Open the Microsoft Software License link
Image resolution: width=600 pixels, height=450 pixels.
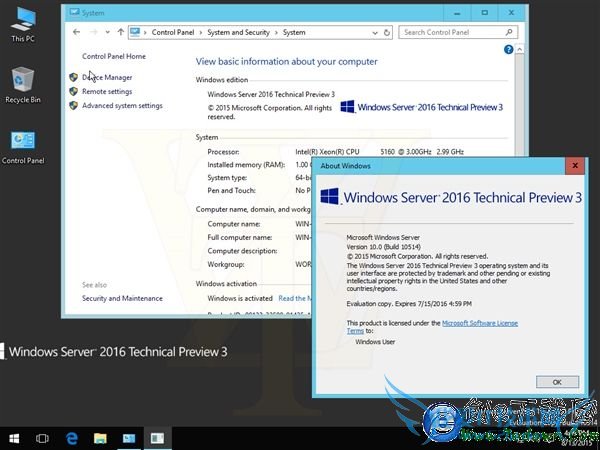pos(480,323)
